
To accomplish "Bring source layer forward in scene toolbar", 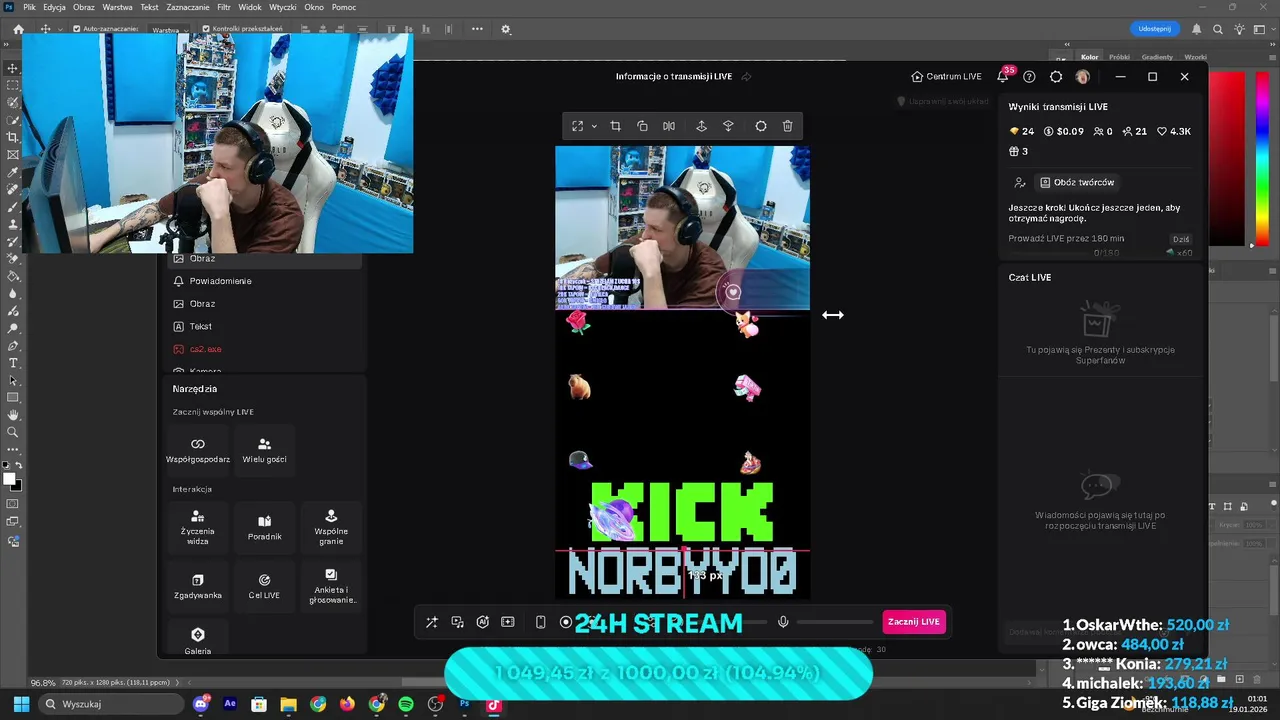I will pyautogui.click(x=701, y=126).
